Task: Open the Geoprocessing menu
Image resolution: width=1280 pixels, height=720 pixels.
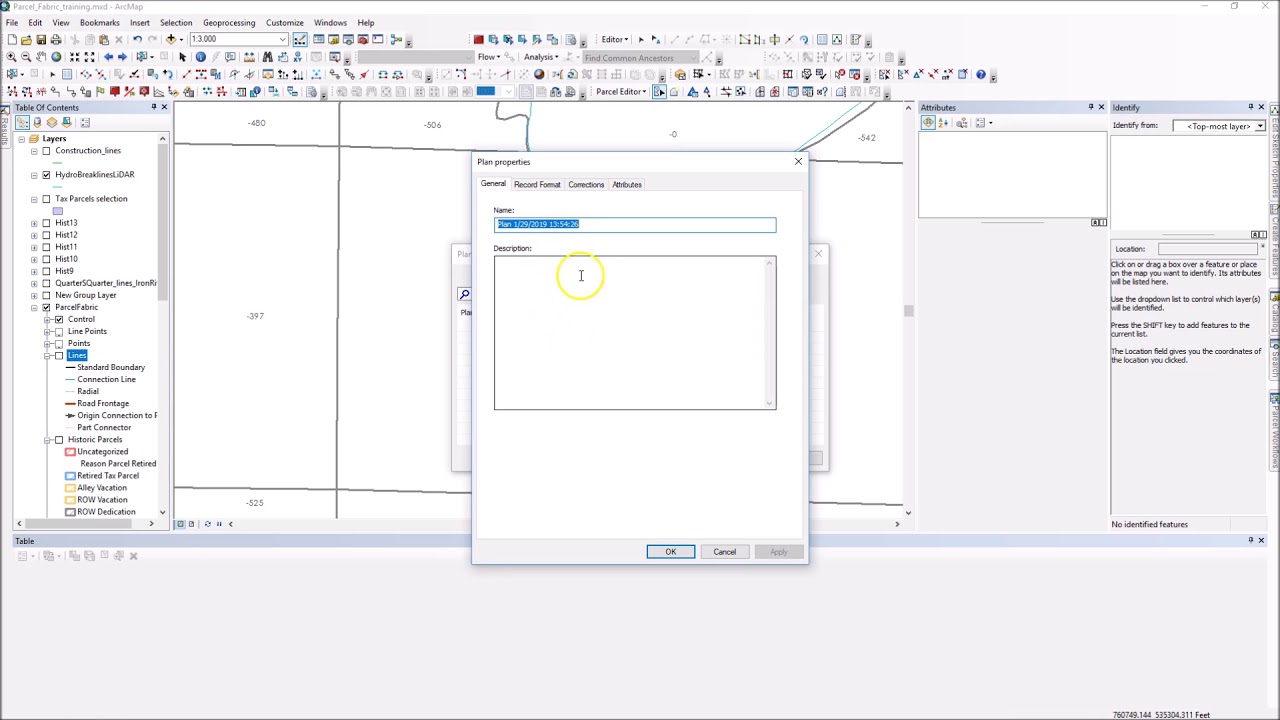Action: click(229, 22)
